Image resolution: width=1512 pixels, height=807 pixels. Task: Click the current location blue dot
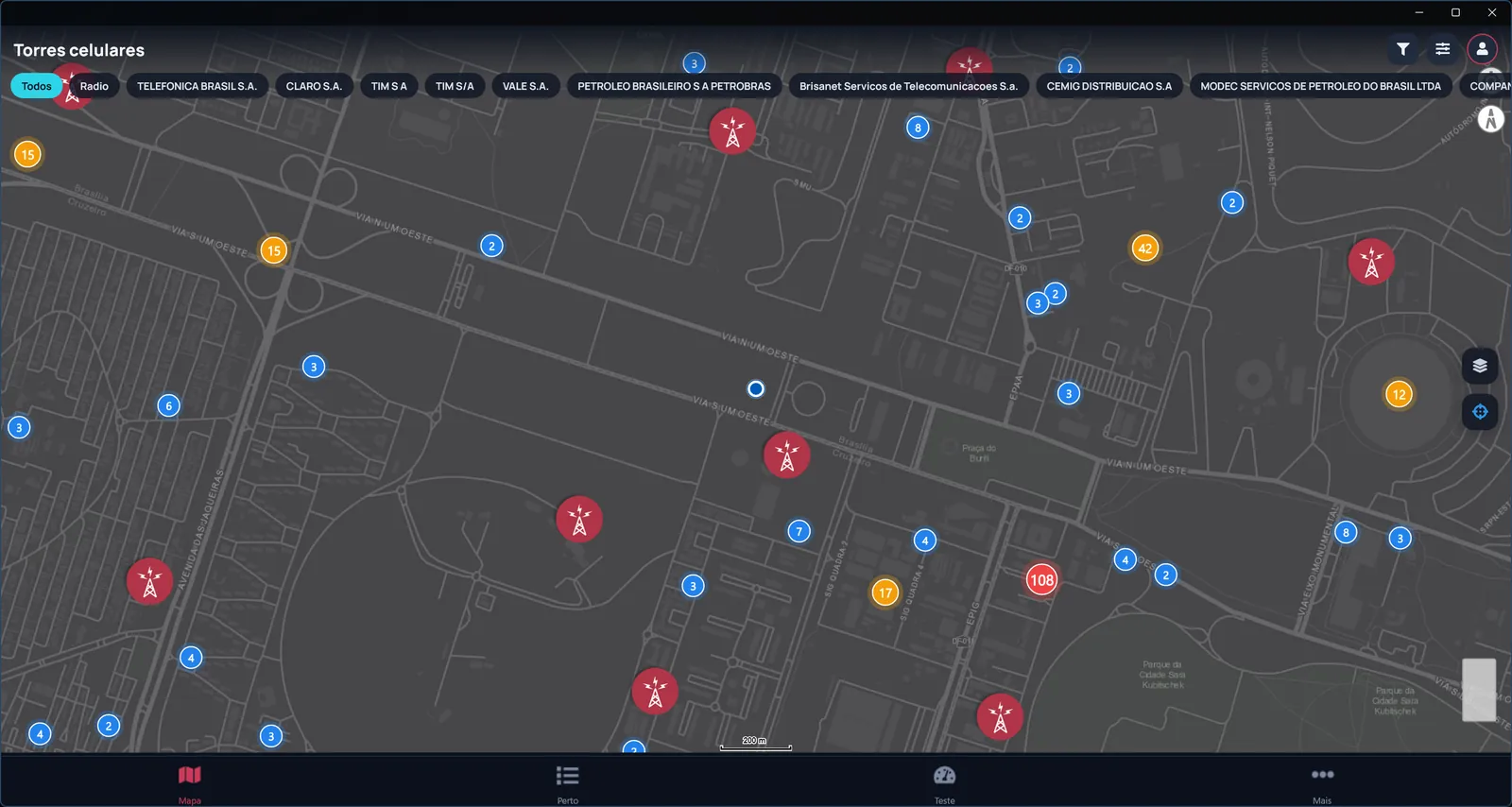[755, 388]
